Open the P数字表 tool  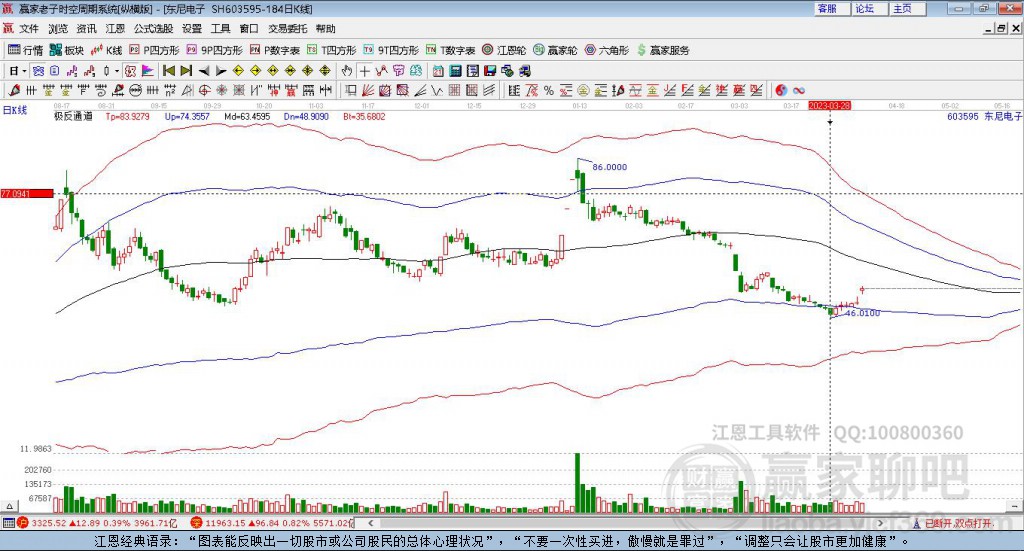point(274,50)
